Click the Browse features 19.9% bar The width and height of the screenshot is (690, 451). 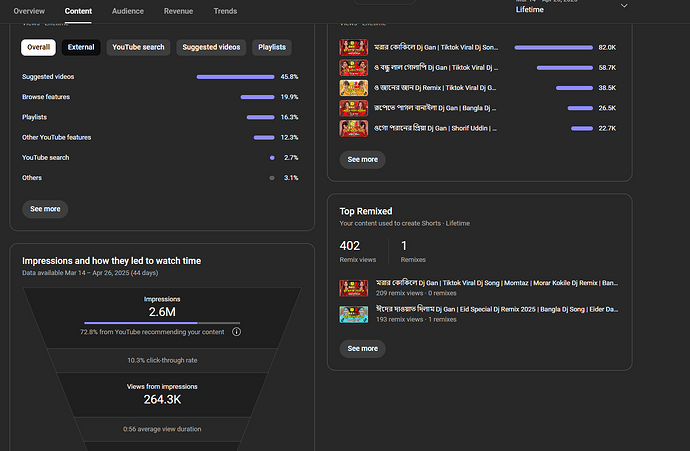point(257,97)
